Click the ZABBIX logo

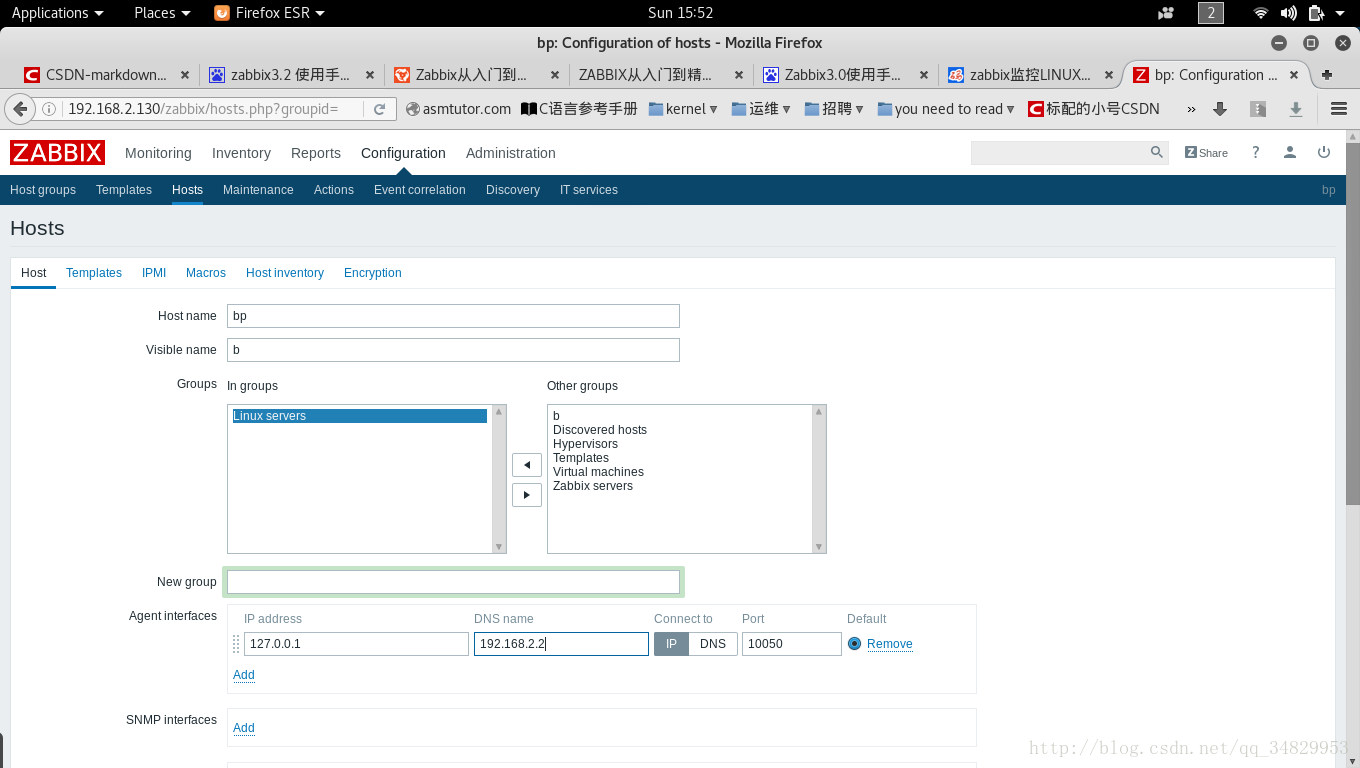click(57, 152)
